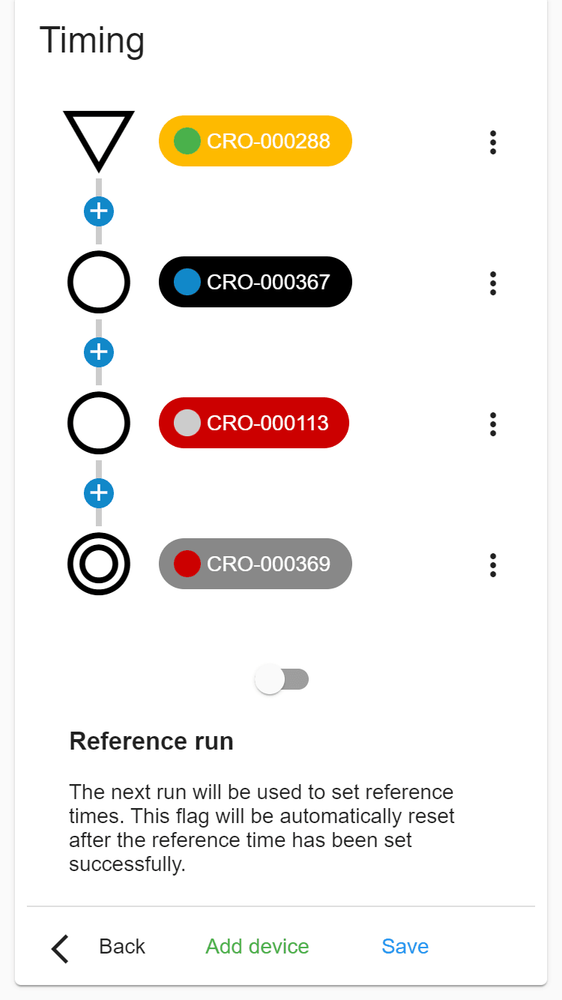The image size is (562, 1000).
Task: Select the yellow CRO-000288 device chip
Action: [255, 141]
